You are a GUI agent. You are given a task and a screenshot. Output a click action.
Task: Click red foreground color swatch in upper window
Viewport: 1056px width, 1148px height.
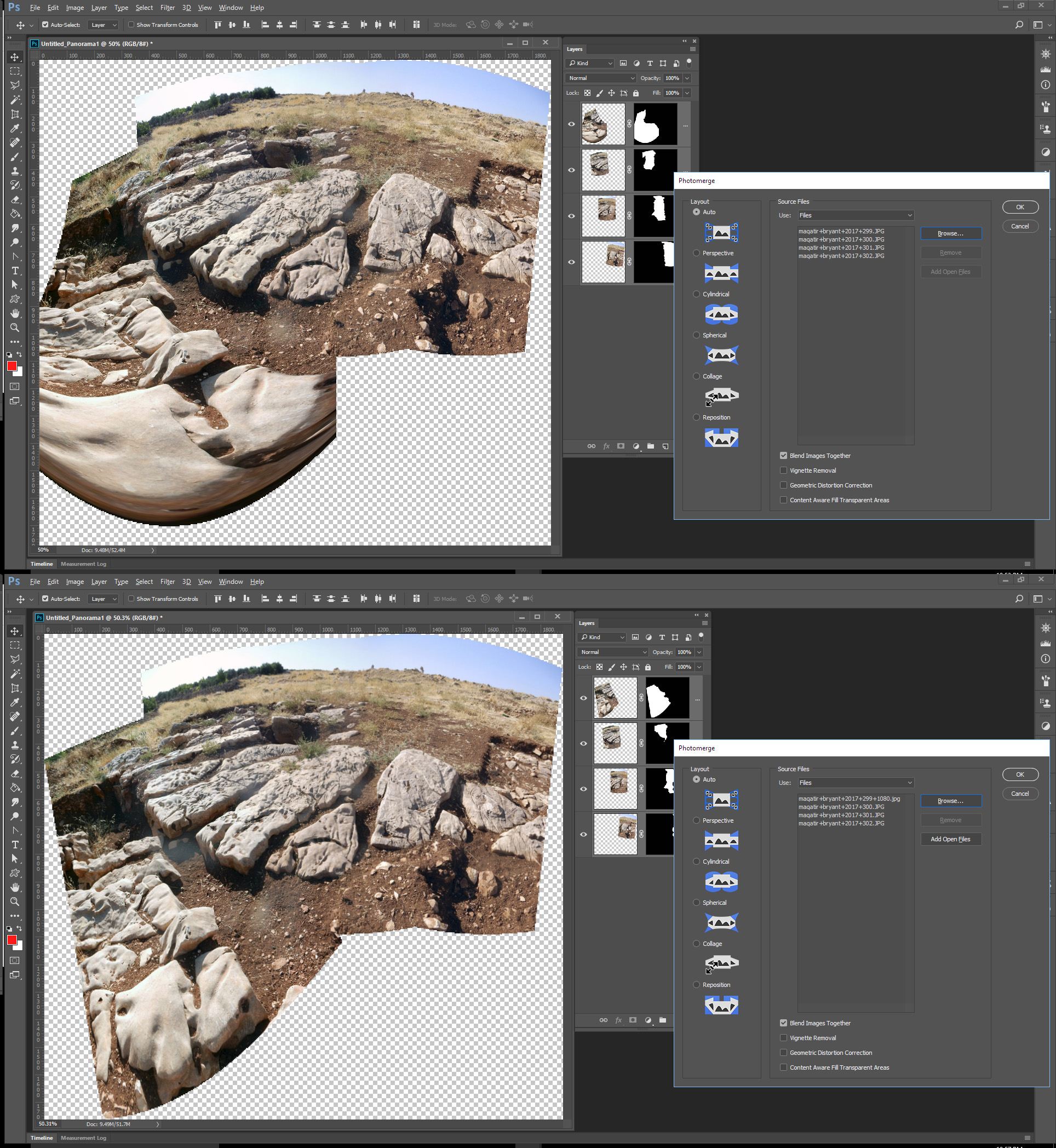pyautogui.click(x=12, y=366)
